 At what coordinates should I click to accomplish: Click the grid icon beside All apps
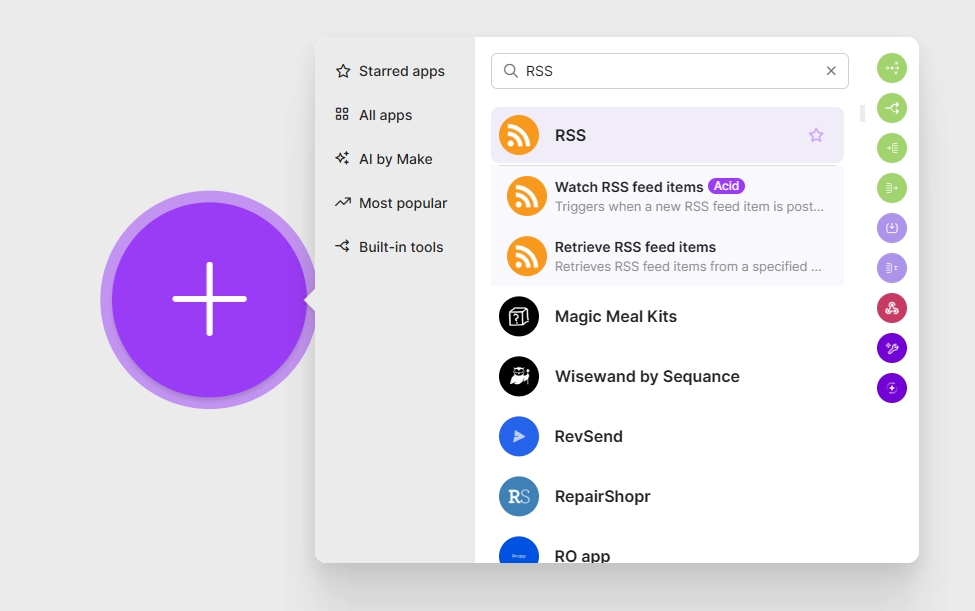[x=342, y=114]
